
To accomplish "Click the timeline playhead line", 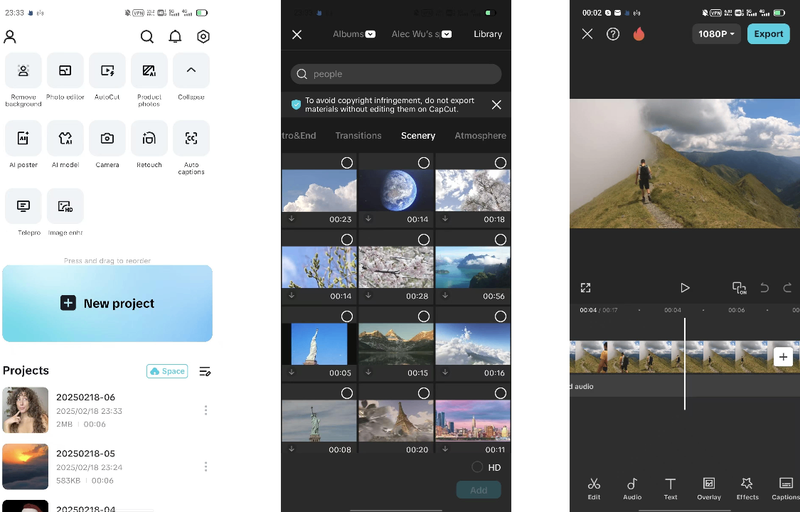I will pyautogui.click(x=685, y=364).
